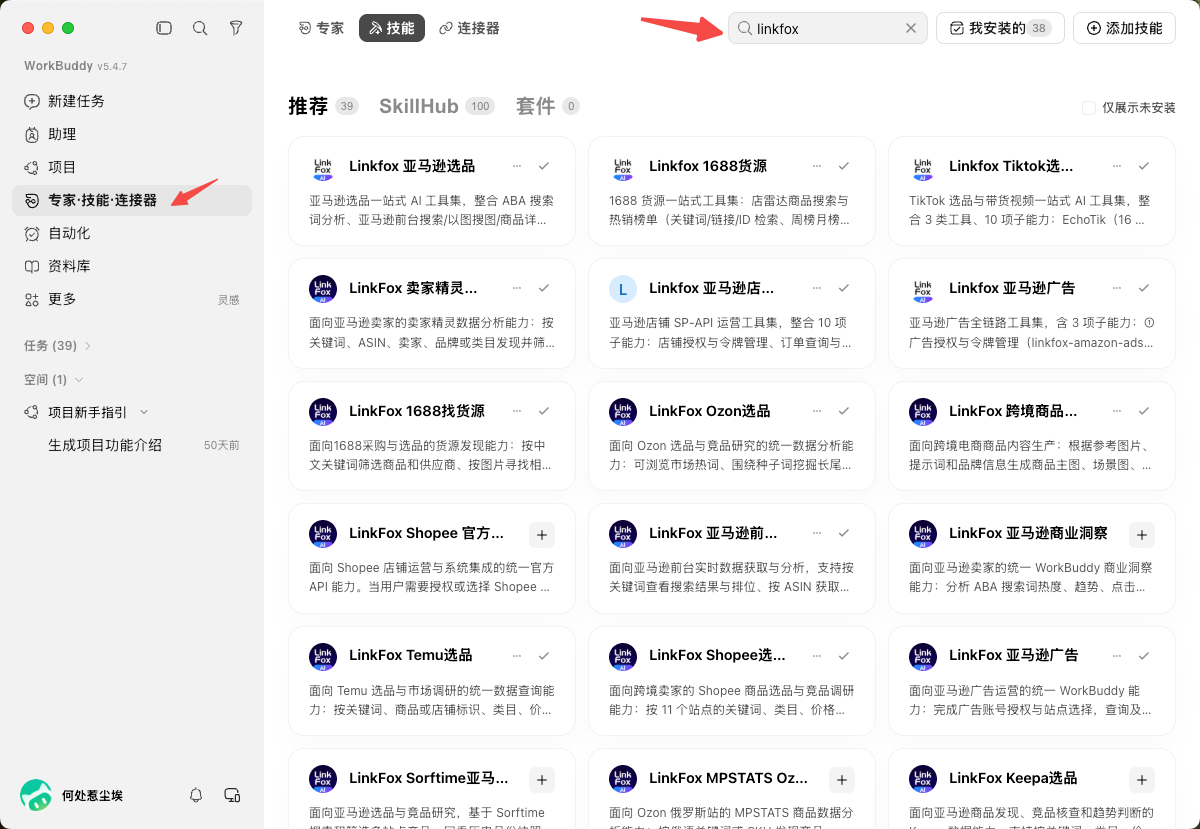1200x829 pixels.
Task: Toggle installed checkmark on LinkFox 1688找货源
Action: pos(544,411)
